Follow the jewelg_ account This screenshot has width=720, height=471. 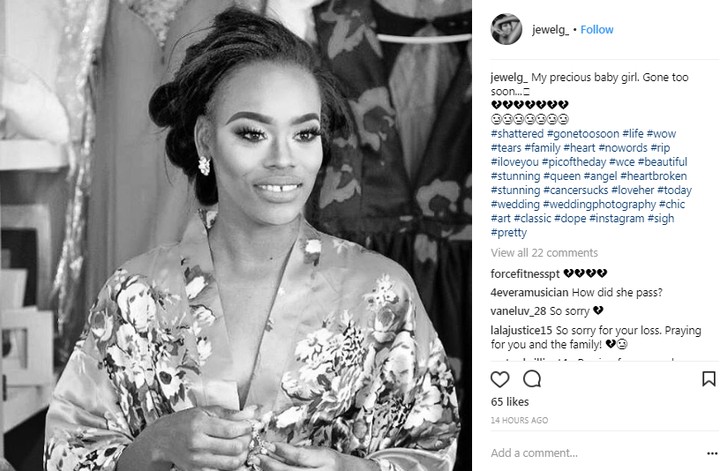596,30
